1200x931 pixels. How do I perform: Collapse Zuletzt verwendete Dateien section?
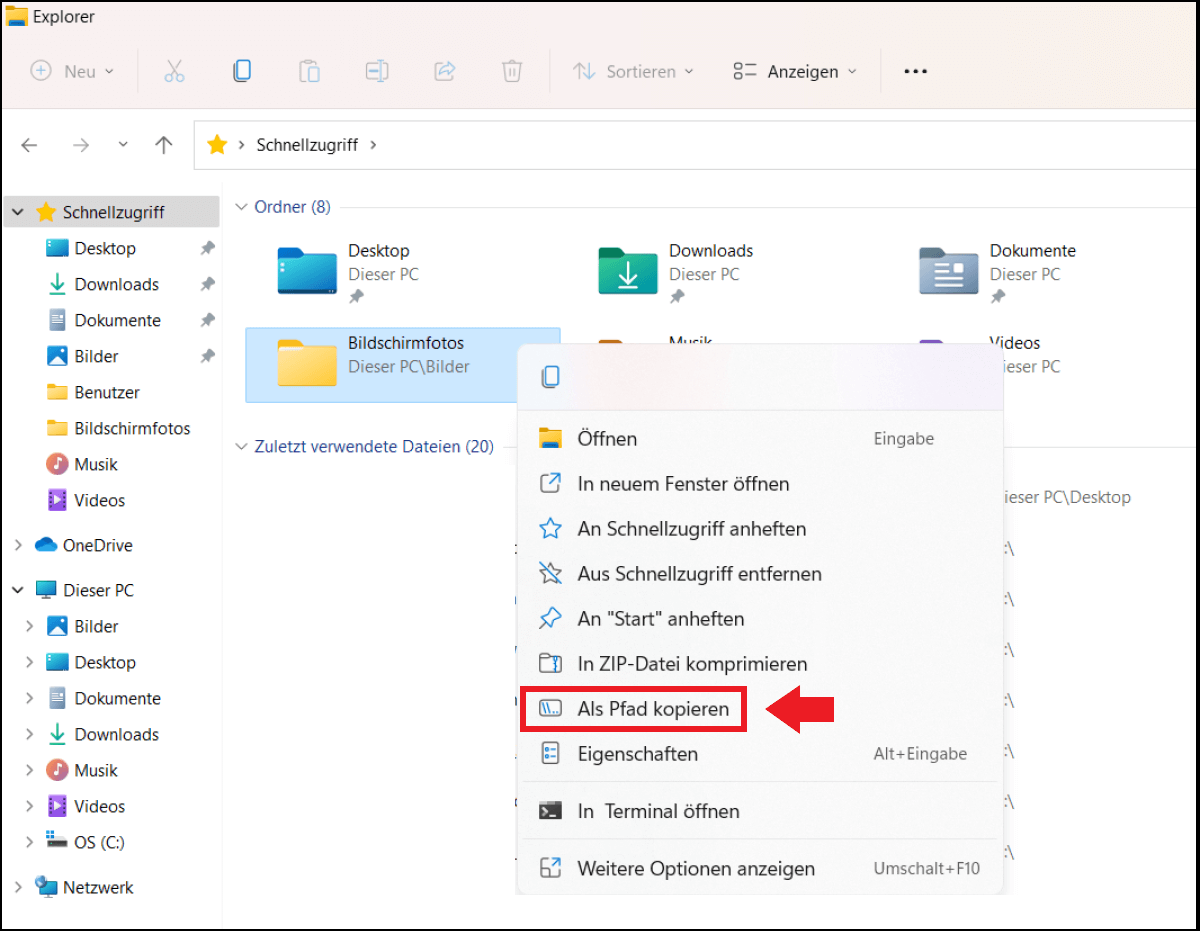(240, 446)
